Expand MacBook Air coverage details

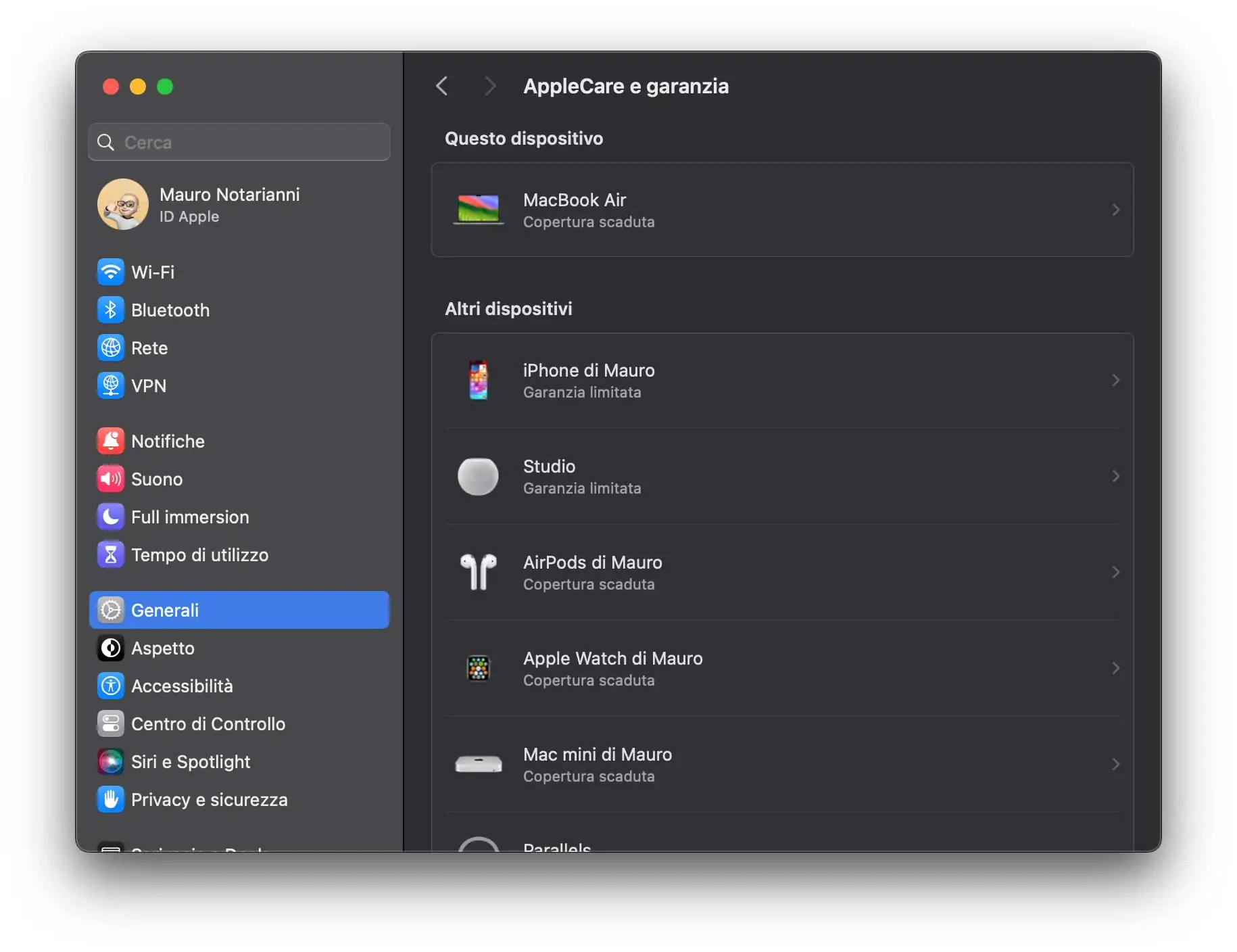(782, 210)
